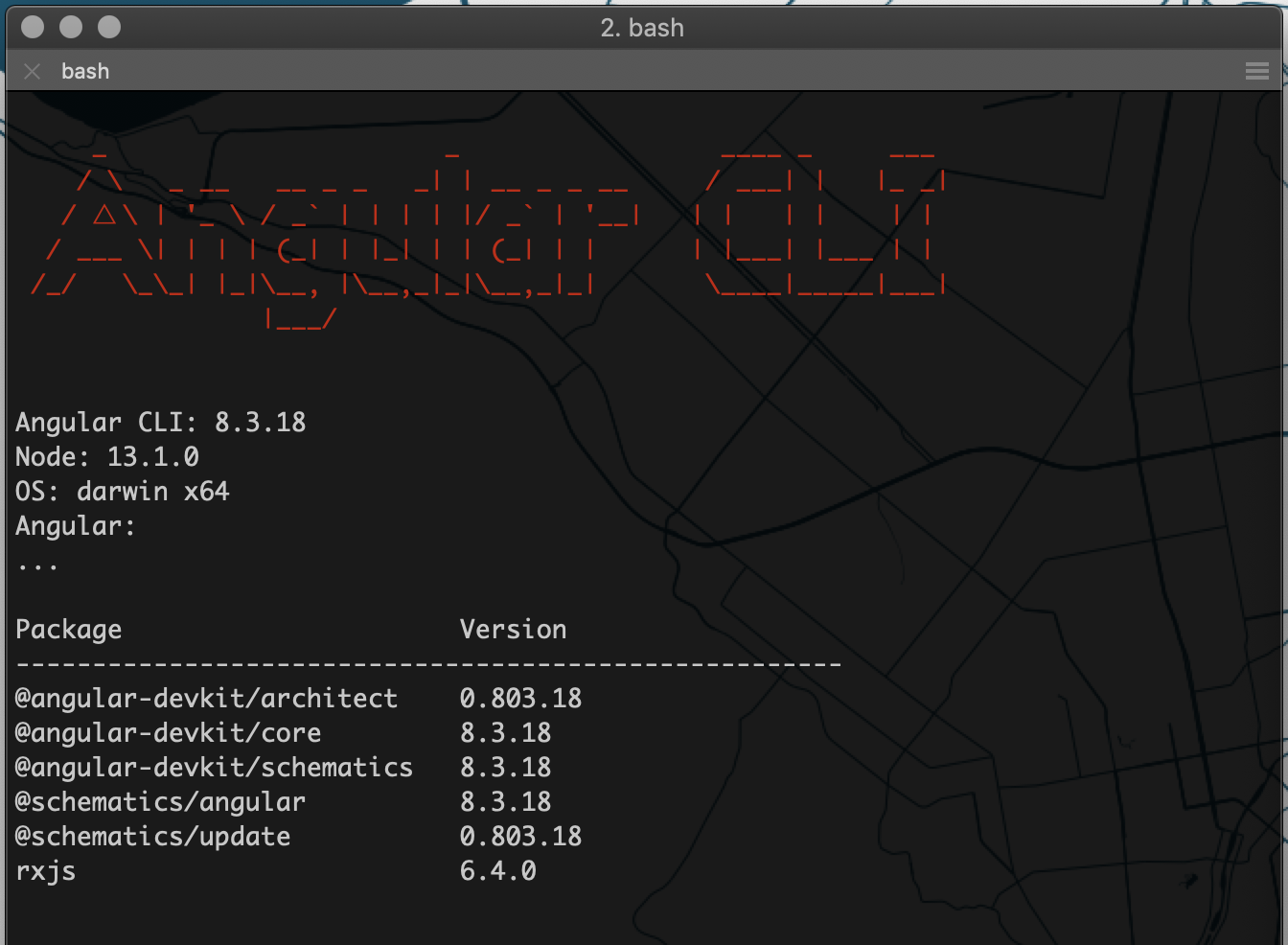Click the 'Angular CLI: 8.3.18' line
Viewport: 1288px width, 945px height.
[161, 422]
